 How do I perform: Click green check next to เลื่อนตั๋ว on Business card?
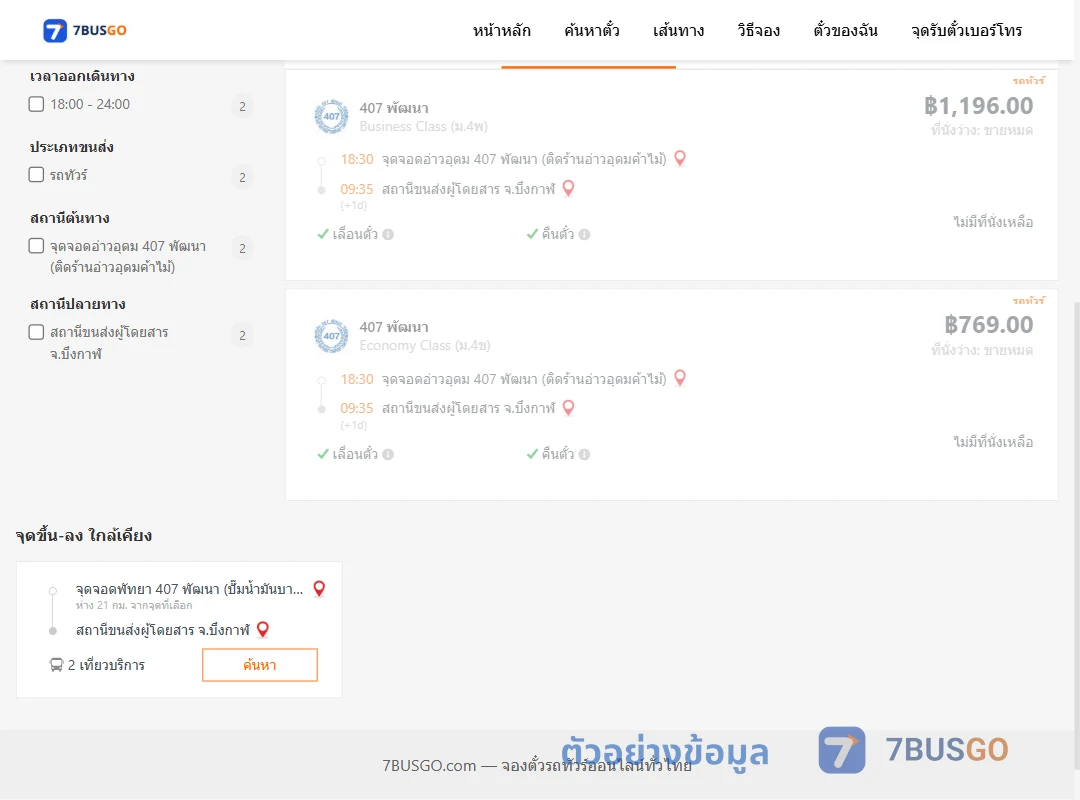(x=323, y=234)
